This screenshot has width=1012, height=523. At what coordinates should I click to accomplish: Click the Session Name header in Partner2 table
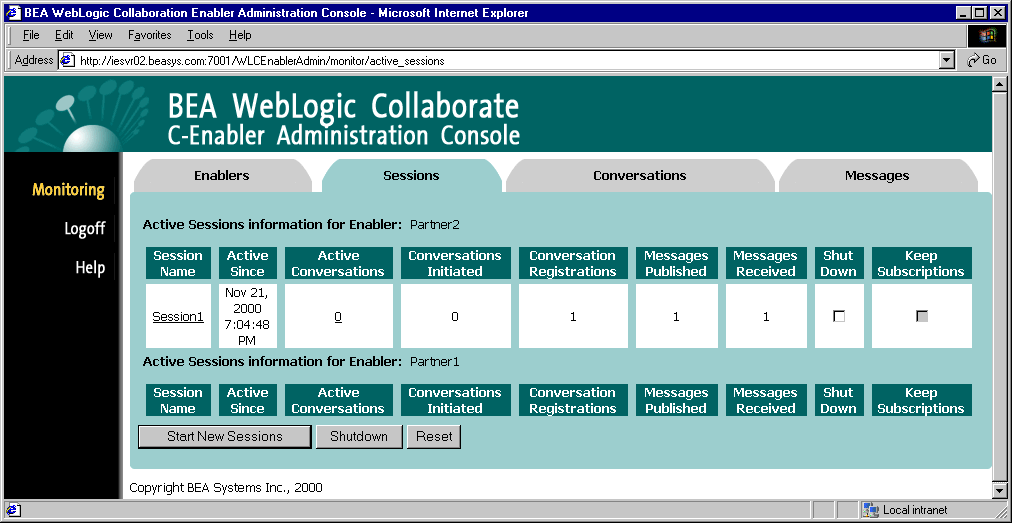[x=178, y=263]
